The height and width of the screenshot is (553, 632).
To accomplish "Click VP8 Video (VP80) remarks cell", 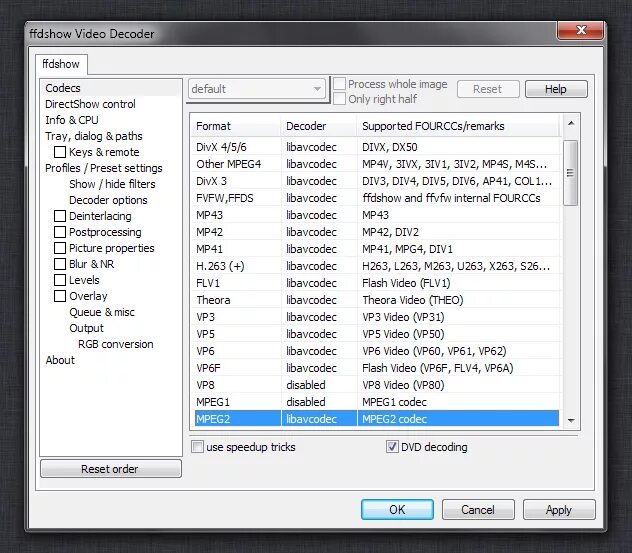I will (x=458, y=385).
